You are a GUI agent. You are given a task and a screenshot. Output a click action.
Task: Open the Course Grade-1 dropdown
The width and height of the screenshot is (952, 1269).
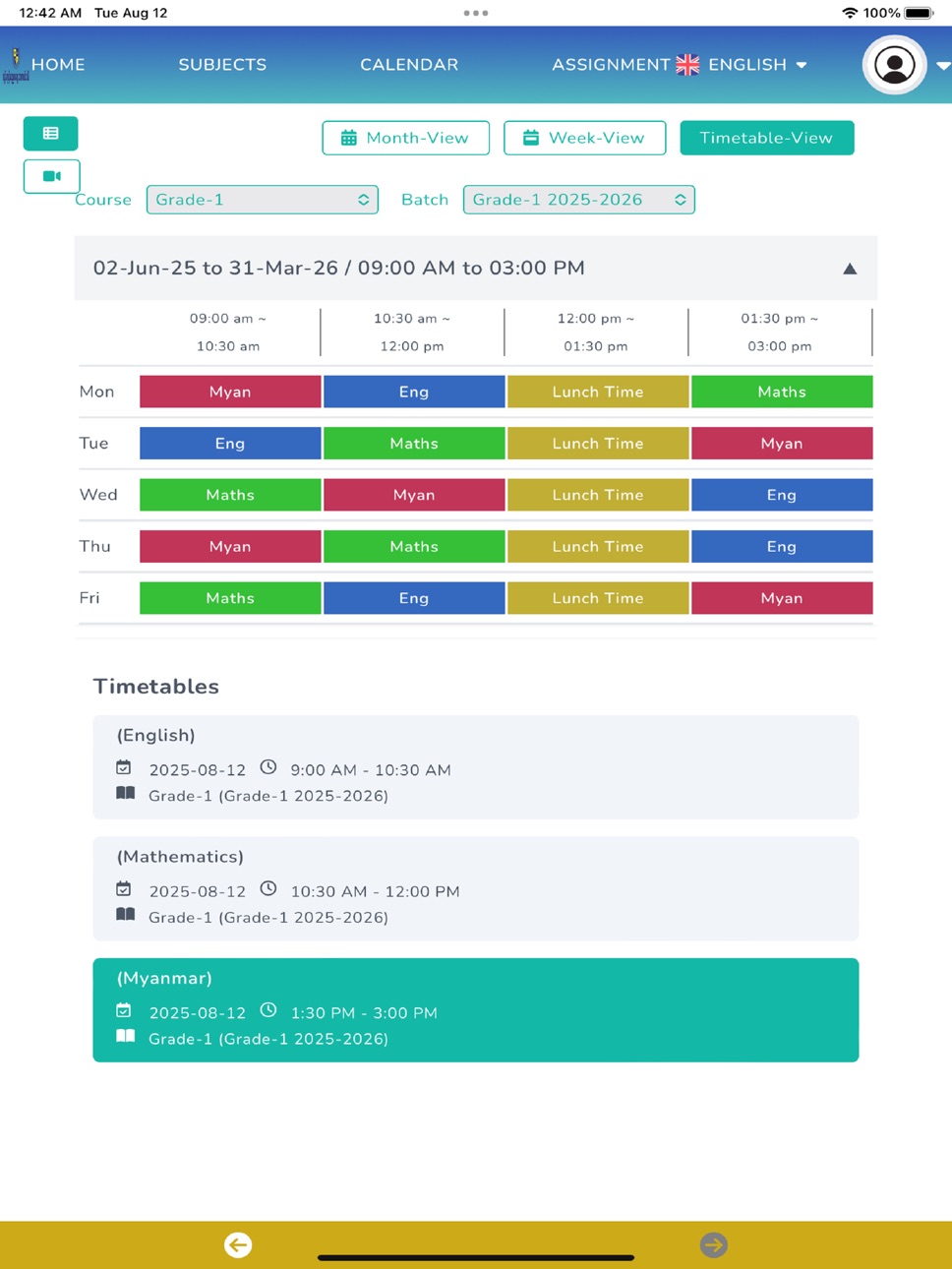(x=262, y=200)
